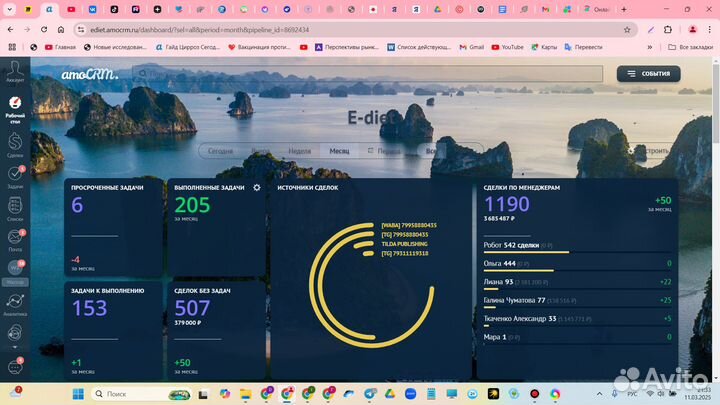
Task: Click the Аккаунт avatar icon
Action: pyautogui.click(x=15, y=67)
